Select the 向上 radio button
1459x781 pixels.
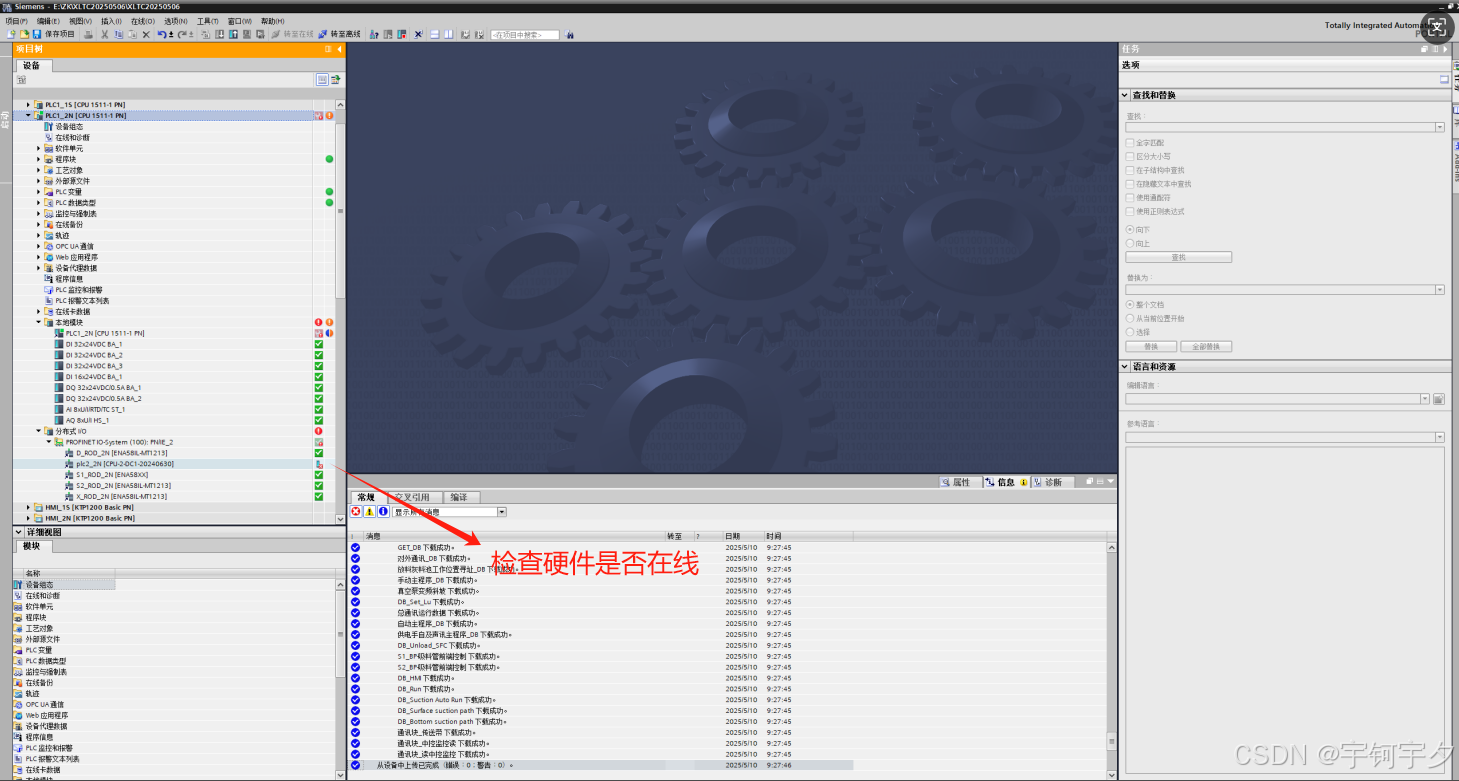(x=1130, y=243)
